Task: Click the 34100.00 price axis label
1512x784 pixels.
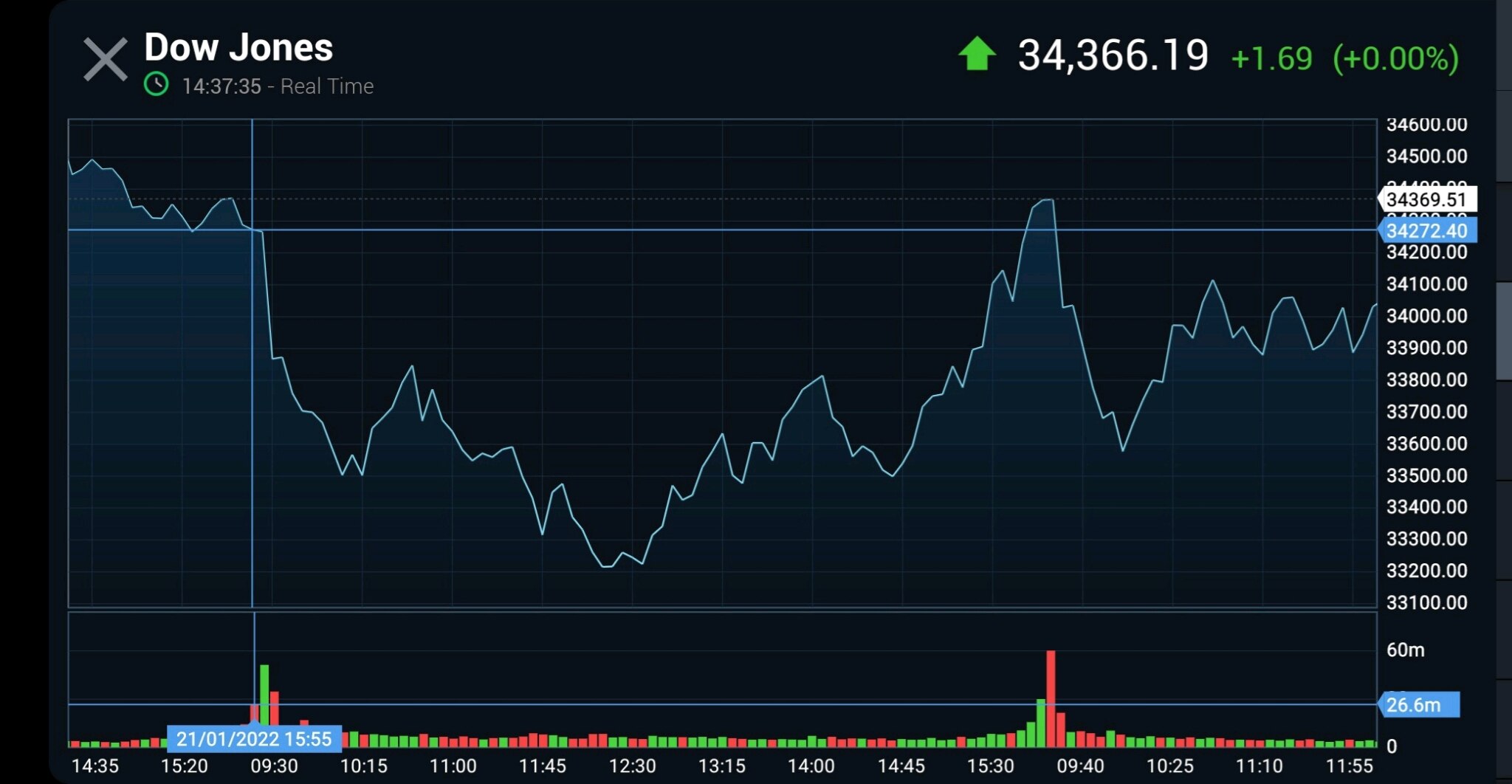Action: pos(1426,284)
